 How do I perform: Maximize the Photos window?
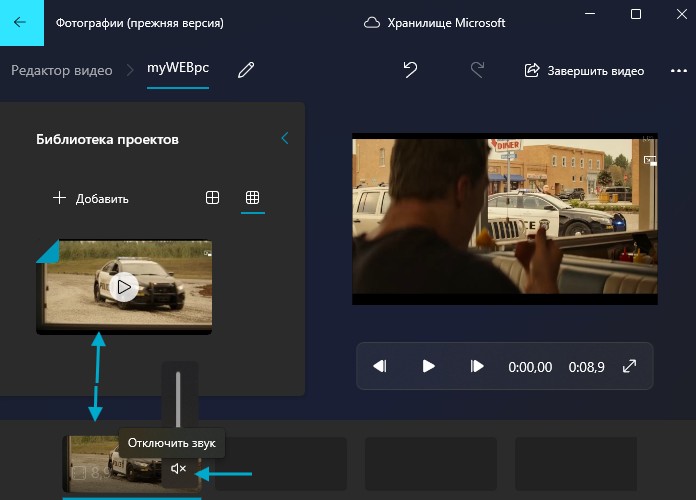point(636,14)
